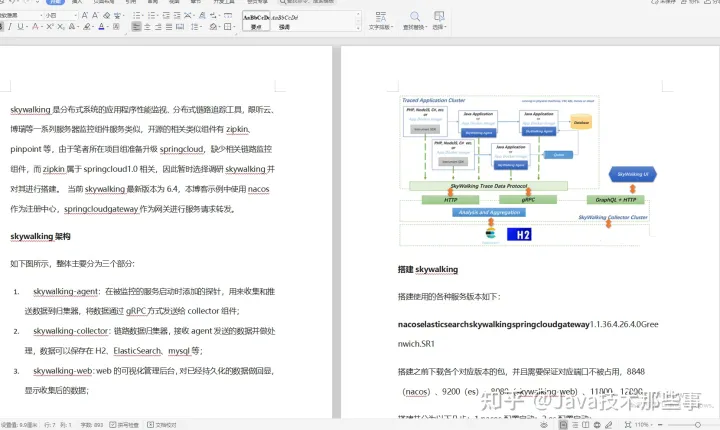Click the decrease font size icon
Viewport: 720px width, 430px height.
[x=95, y=16]
